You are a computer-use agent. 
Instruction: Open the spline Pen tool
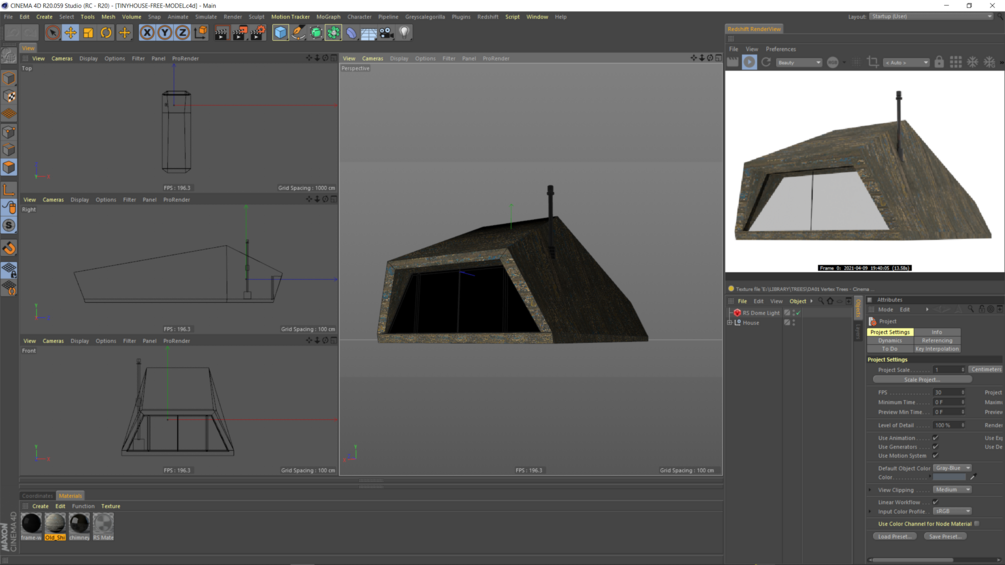(x=298, y=32)
